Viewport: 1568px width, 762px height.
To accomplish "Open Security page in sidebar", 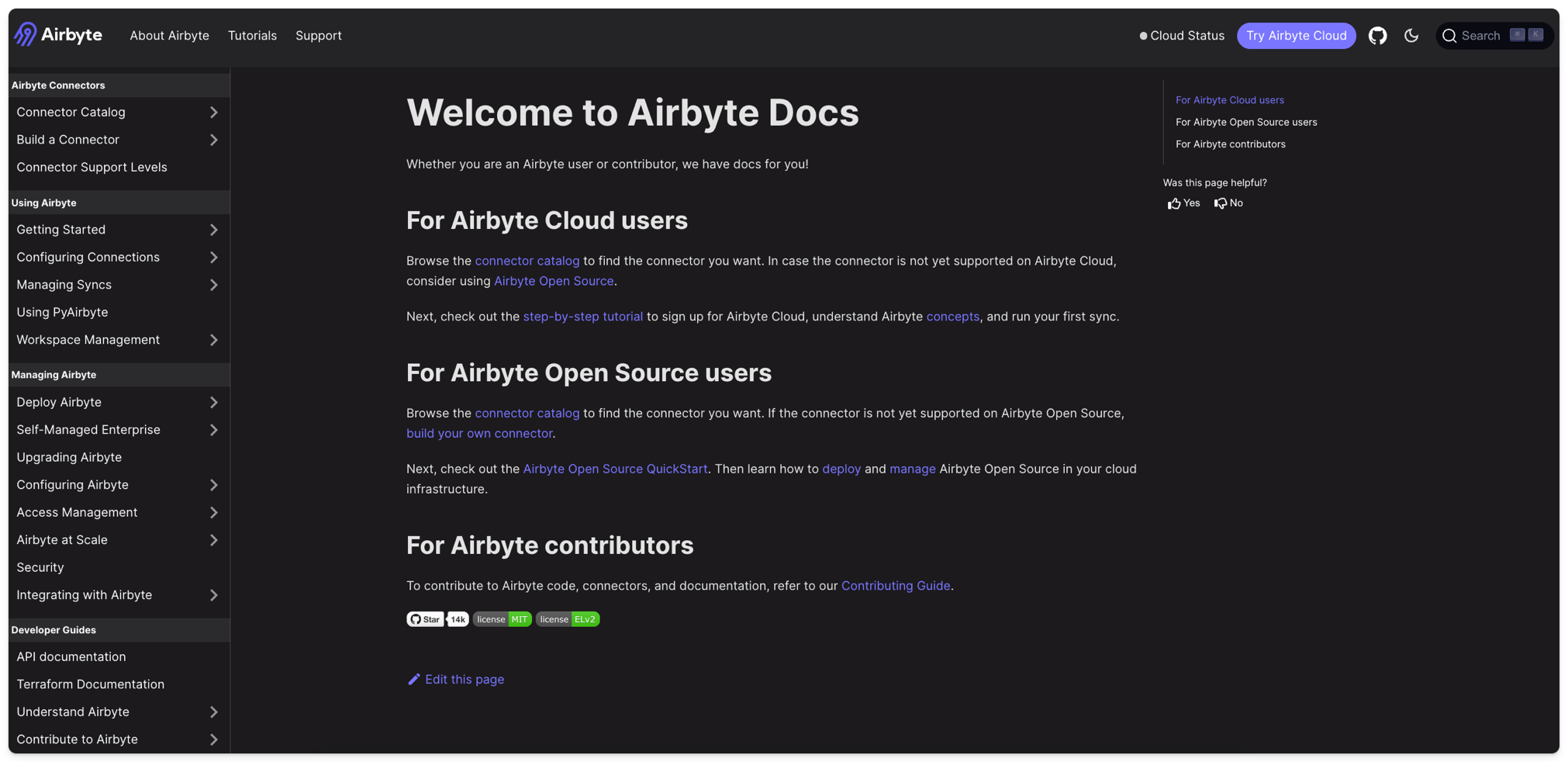I will point(40,568).
